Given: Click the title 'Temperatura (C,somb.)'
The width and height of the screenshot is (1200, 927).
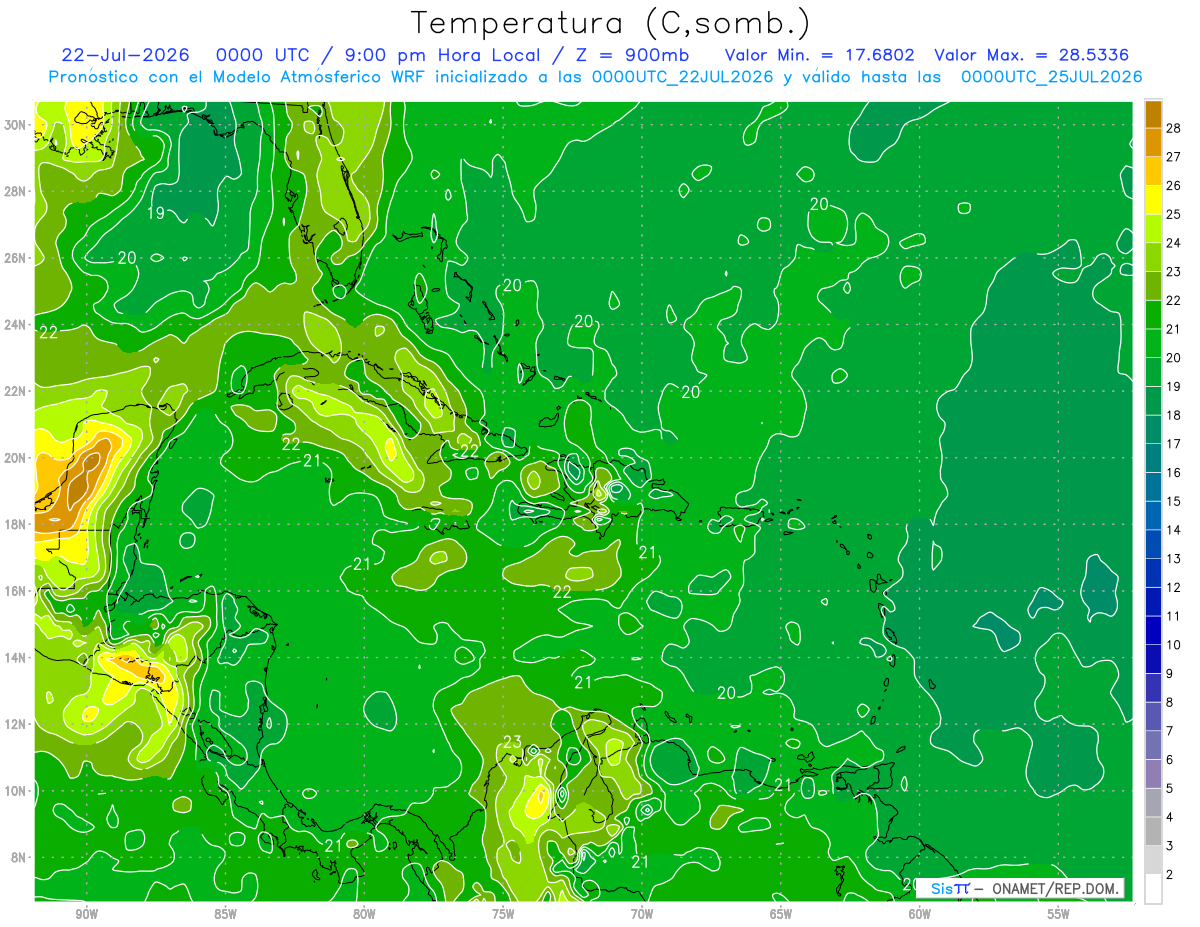Looking at the screenshot, I should coord(610,23).
